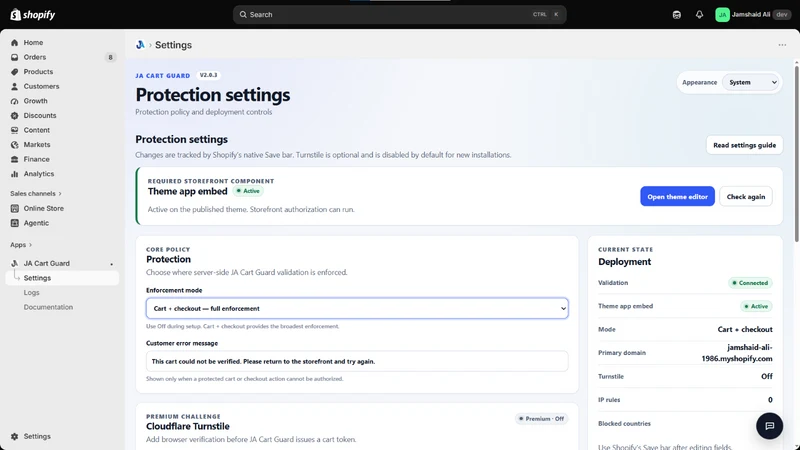Click the jamshaid-ali-1986.myshopify.com domain
This screenshot has height=450, width=800.
(x=737, y=353)
